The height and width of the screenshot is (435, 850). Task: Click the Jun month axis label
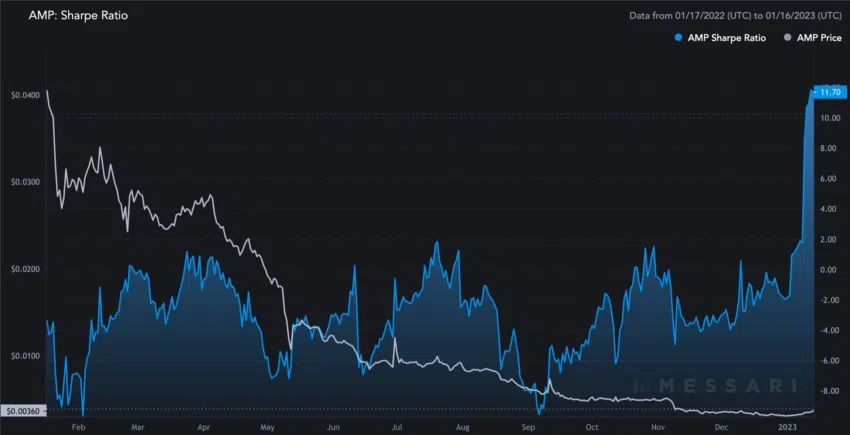coord(333,427)
